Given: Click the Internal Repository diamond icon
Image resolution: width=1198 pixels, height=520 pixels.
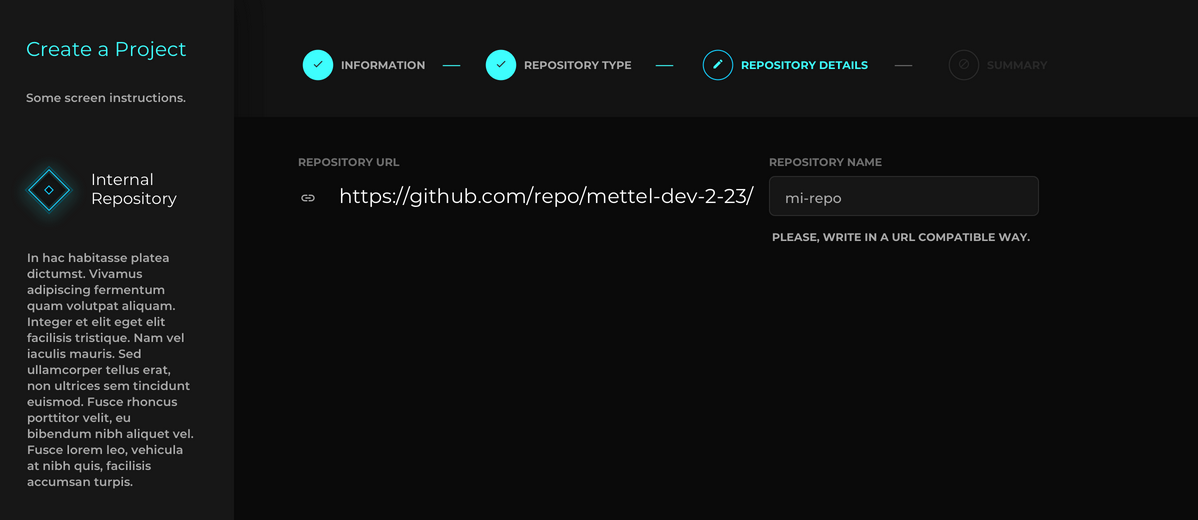Looking at the screenshot, I should pos(49,189).
